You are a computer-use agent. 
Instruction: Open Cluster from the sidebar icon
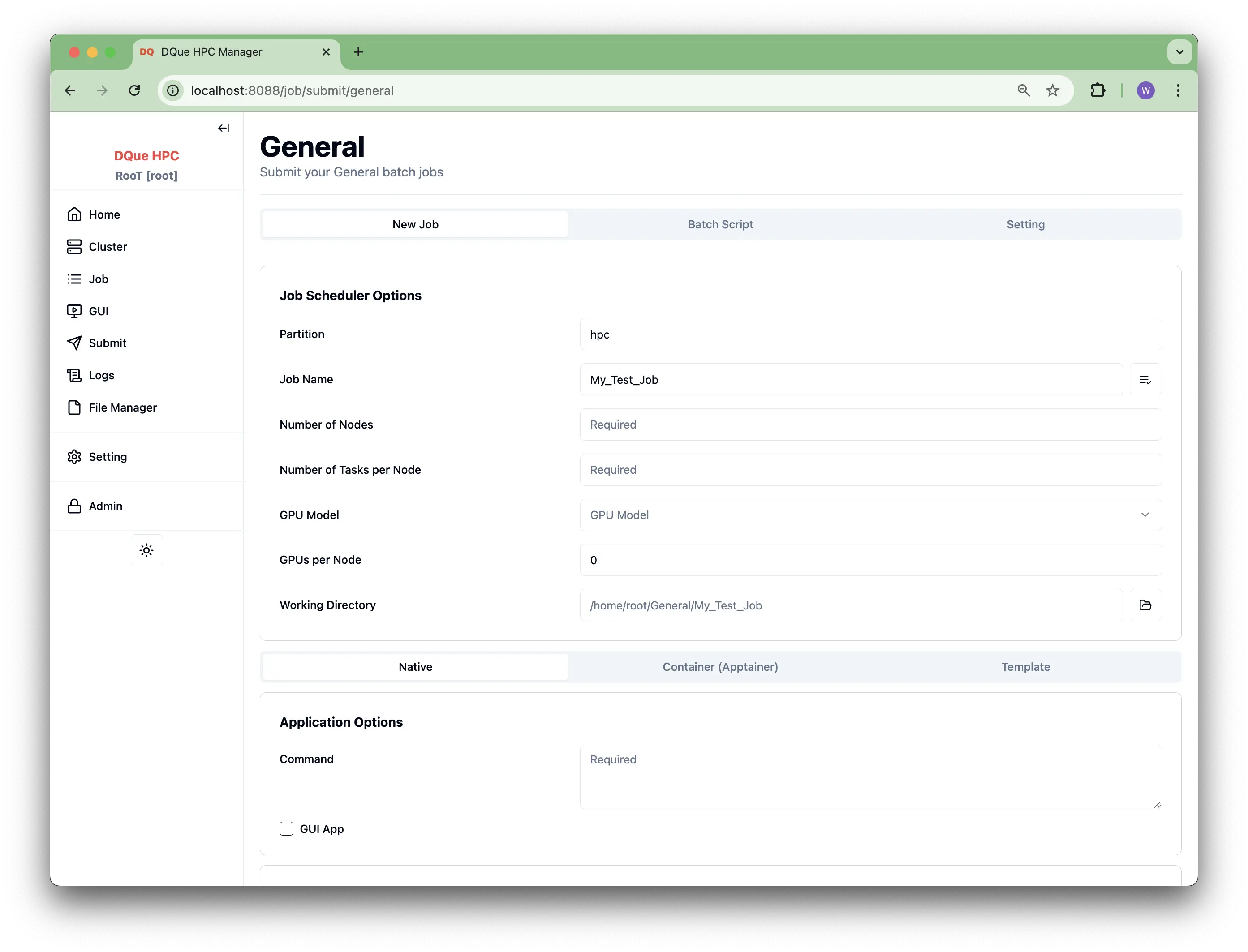[75, 246]
